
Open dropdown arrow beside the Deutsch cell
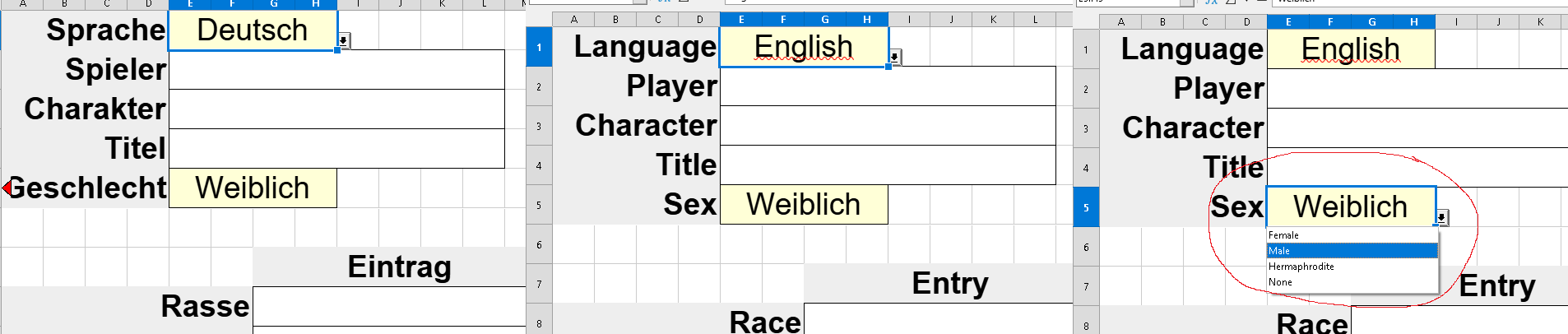(343, 40)
